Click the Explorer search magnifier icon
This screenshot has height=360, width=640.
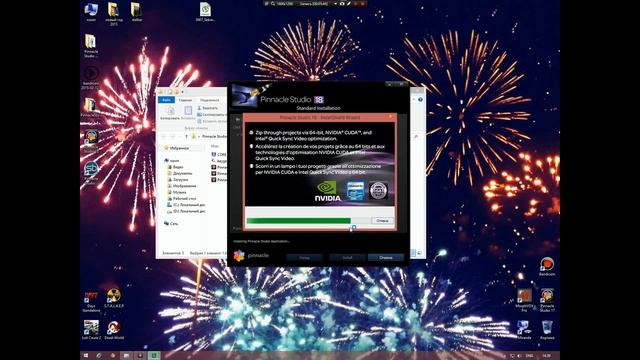coord(416,137)
